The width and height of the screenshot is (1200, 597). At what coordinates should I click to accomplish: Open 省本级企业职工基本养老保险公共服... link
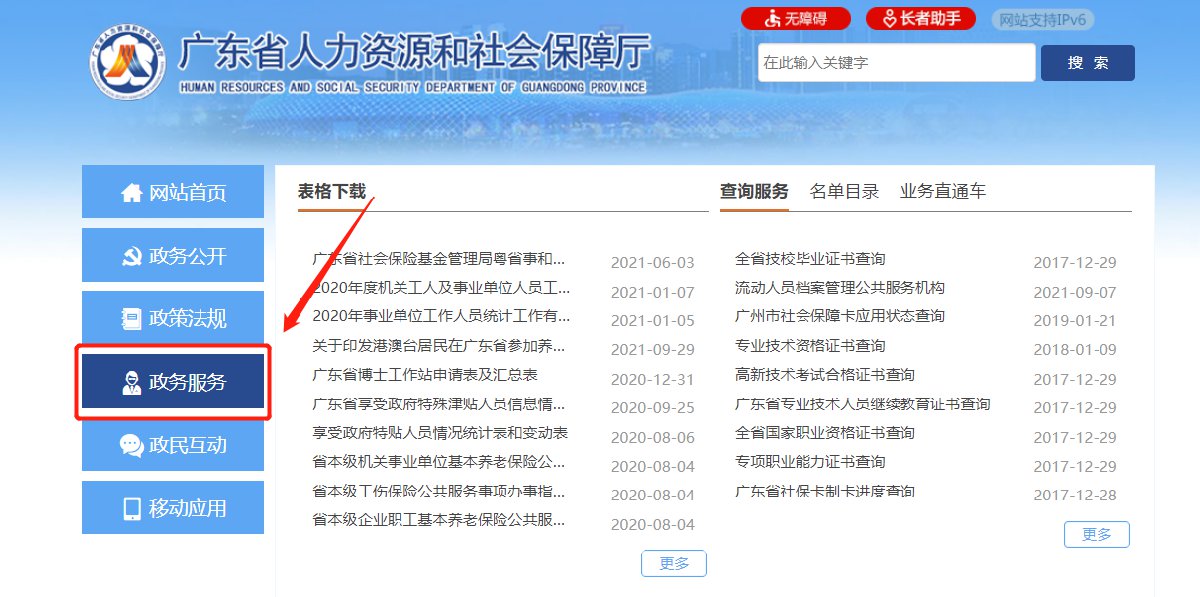click(439, 520)
